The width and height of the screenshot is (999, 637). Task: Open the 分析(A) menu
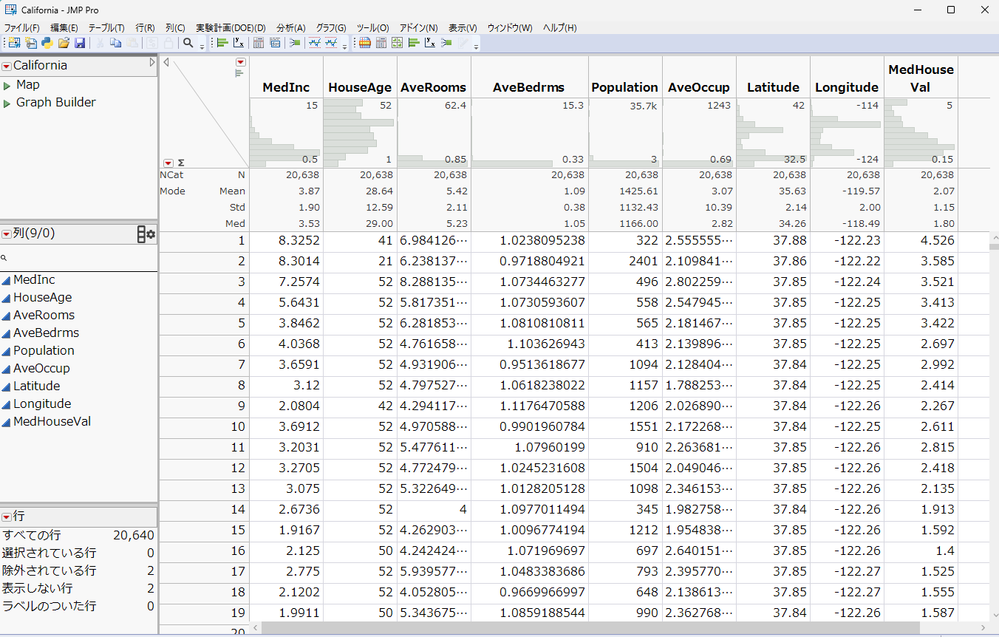coord(291,28)
